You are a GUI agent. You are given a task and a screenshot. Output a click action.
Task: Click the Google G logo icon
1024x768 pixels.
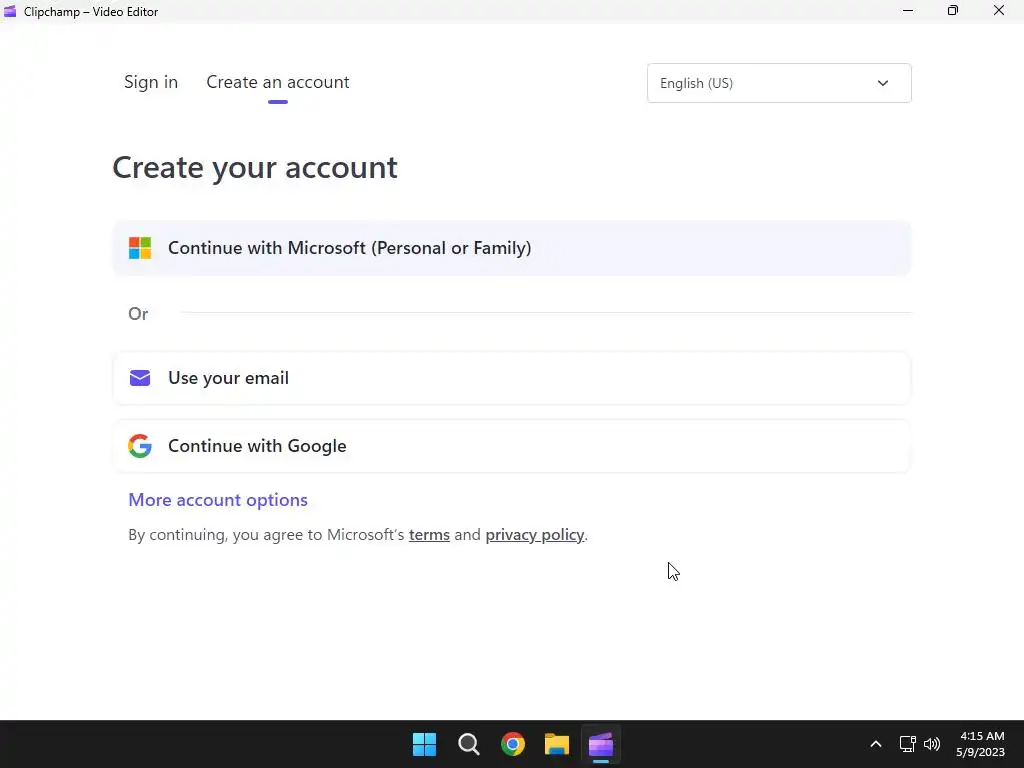coord(140,446)
